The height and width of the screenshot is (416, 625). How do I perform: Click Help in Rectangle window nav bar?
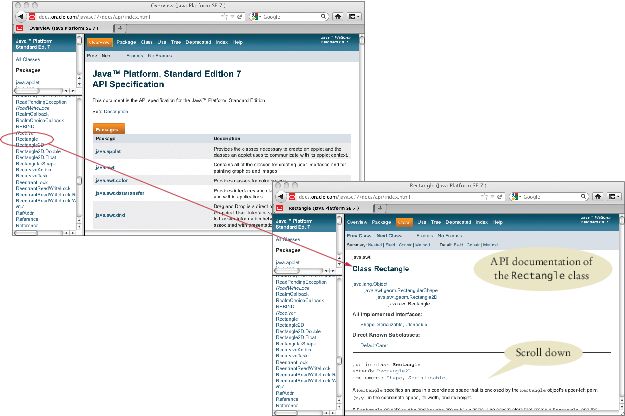pos(498,222)
